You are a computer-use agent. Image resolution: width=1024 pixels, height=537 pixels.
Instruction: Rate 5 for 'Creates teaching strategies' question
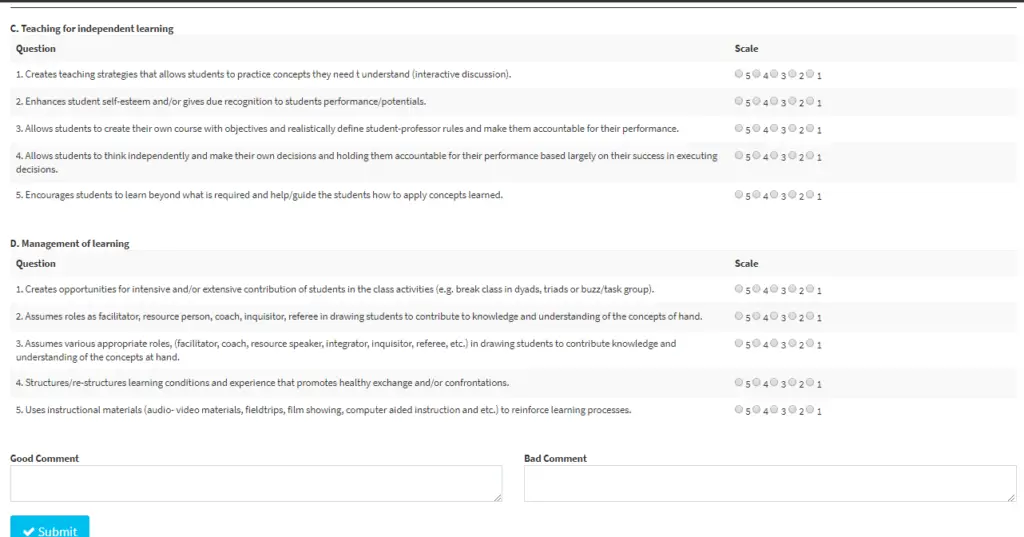coord(739,74)
